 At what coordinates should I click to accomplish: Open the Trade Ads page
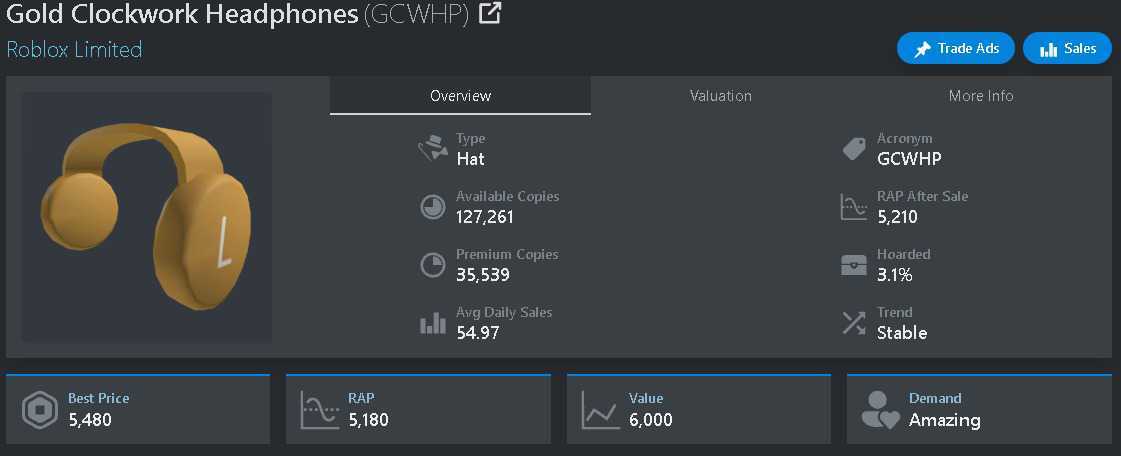(955, 48)
